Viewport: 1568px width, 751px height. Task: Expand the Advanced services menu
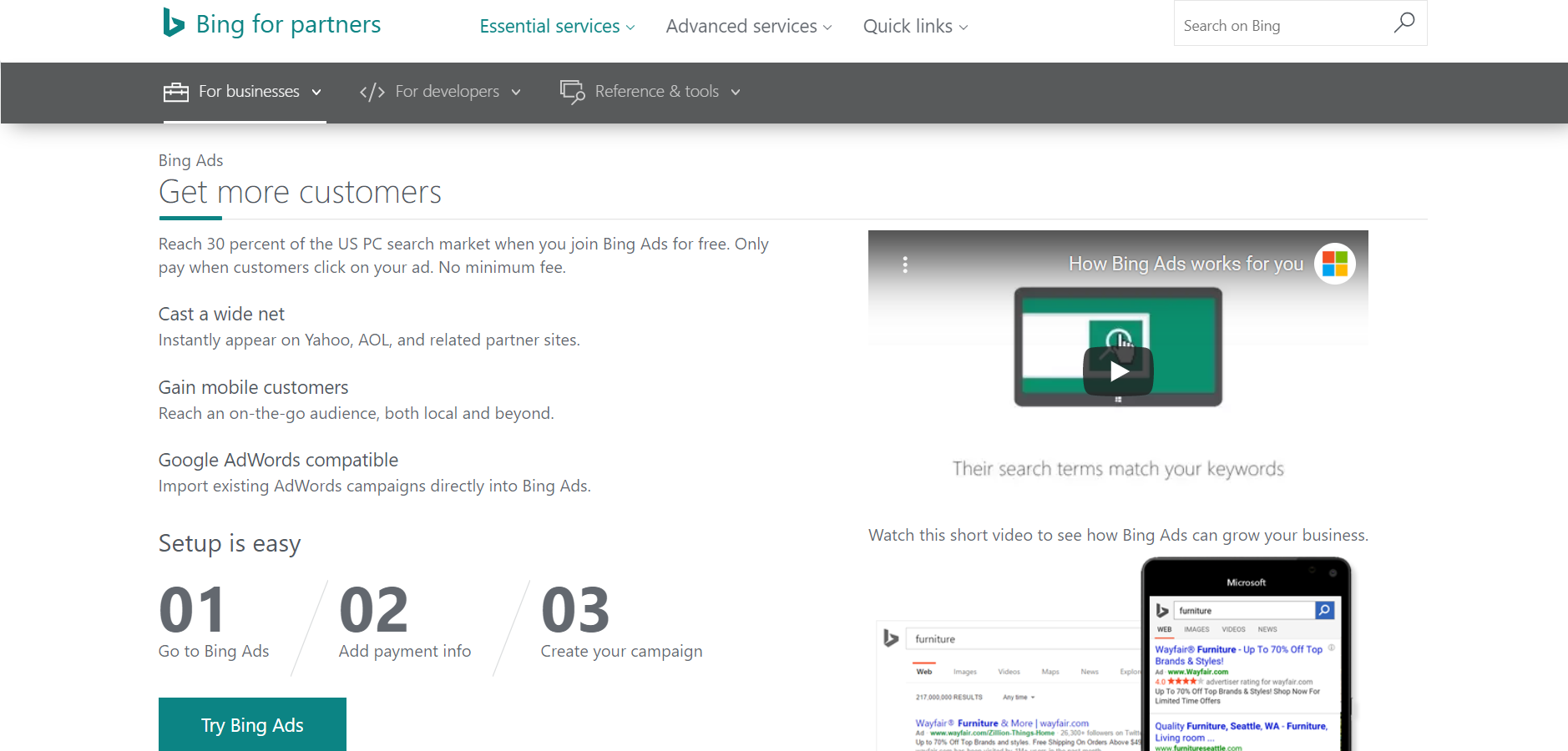(x=749, y=26)
